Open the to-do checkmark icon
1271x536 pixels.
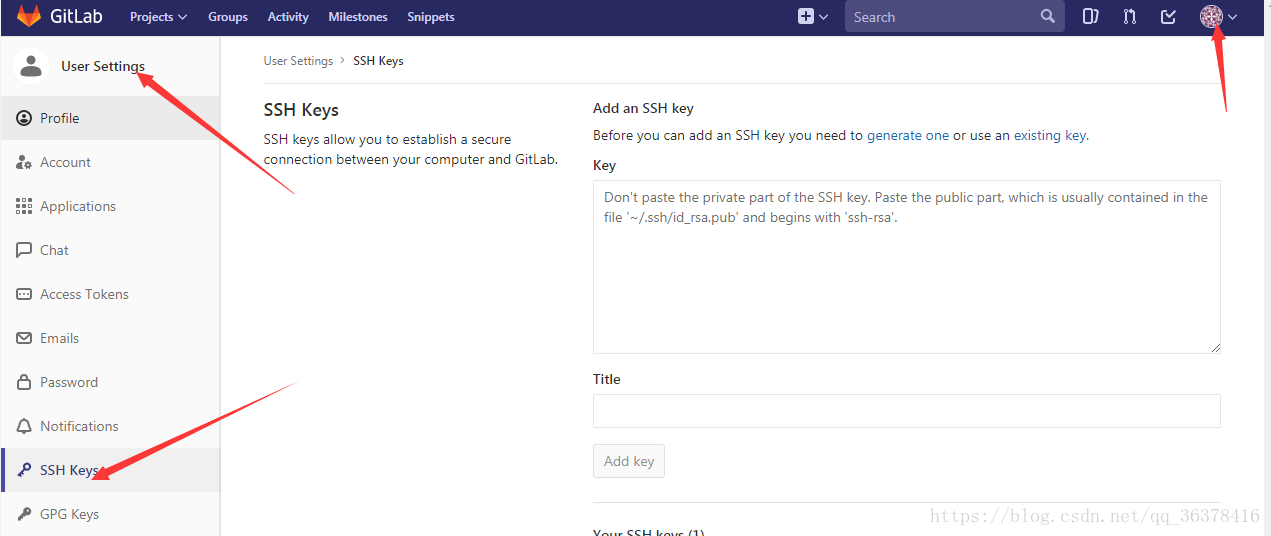tap(1168, 17)
